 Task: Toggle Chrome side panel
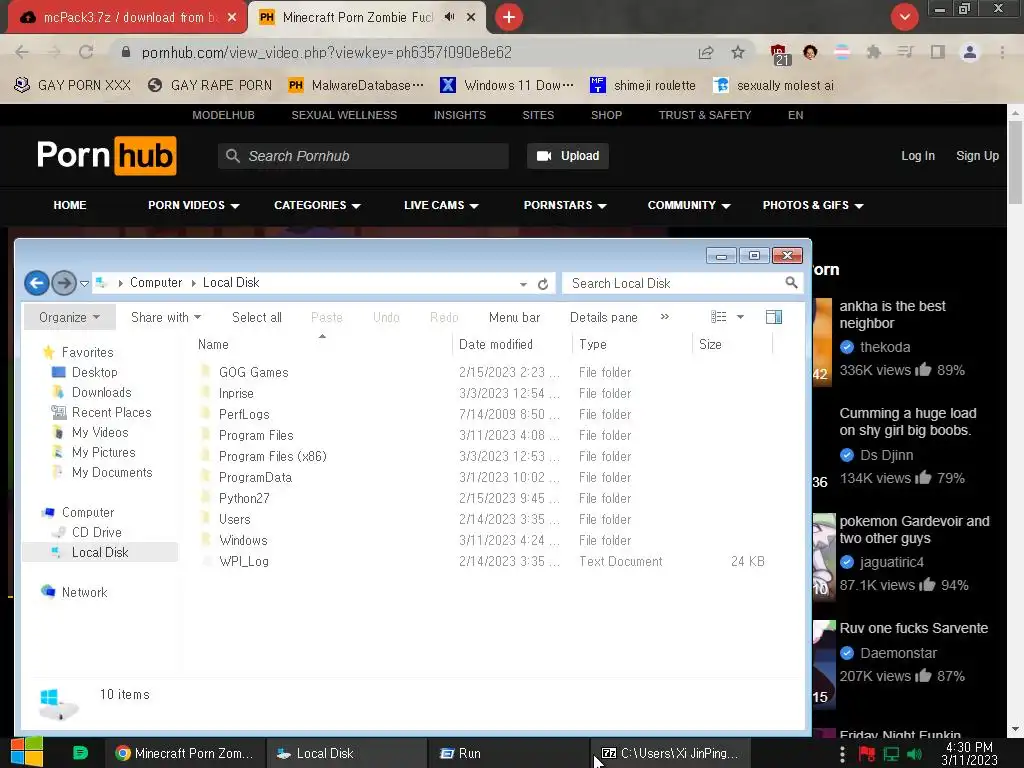[938, 52]
